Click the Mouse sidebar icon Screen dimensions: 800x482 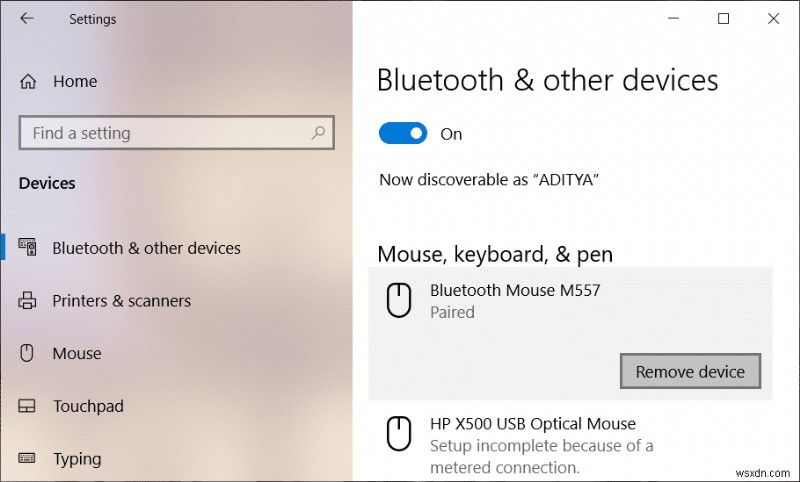[28, 353]
